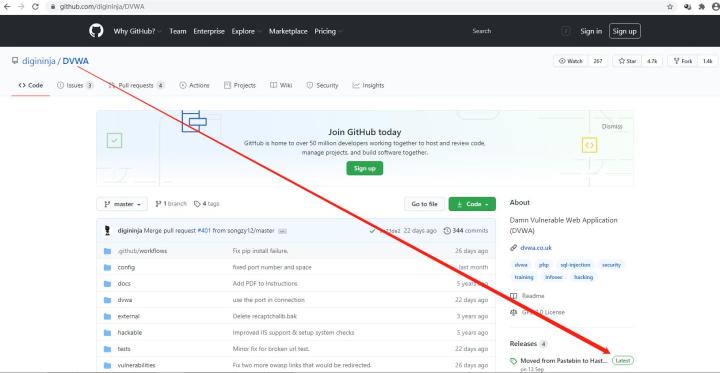The image size is (720, 373).
Task: Open the DVWA repository name link
Action: [x=75, y=61]
